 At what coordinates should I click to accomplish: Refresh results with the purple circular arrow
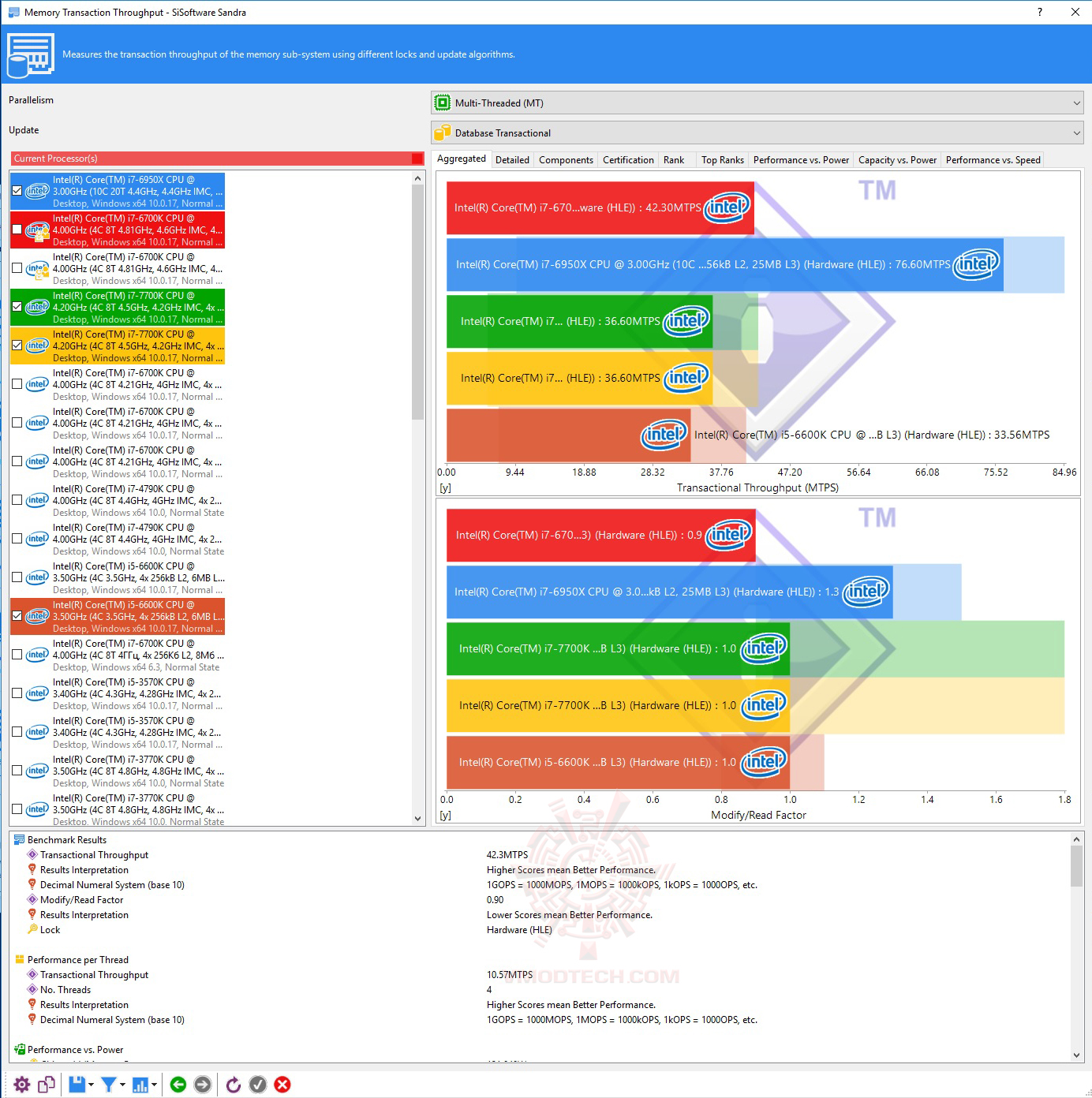point(234,1085)
